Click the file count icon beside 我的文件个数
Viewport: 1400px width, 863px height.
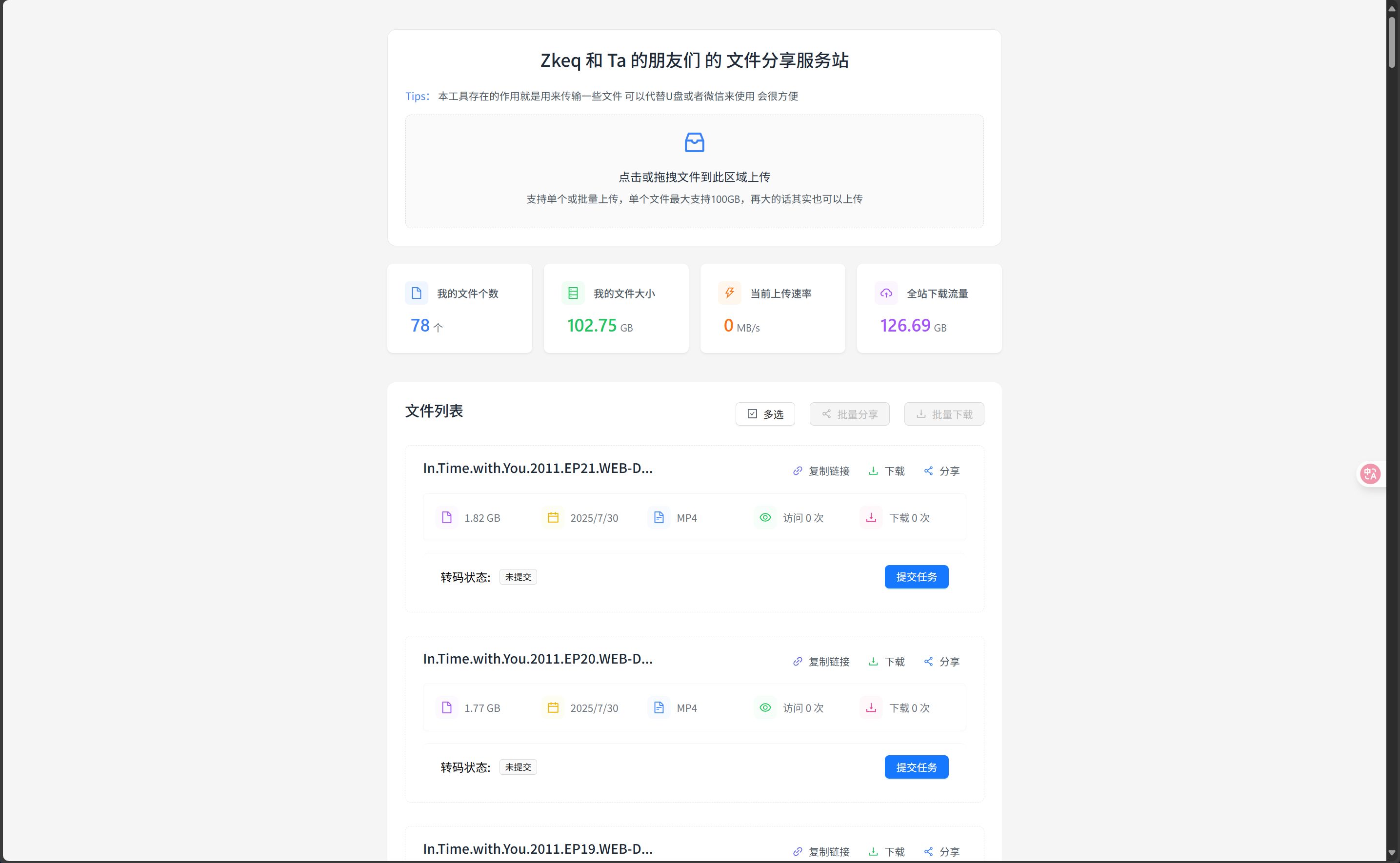[x=416, y=293]
